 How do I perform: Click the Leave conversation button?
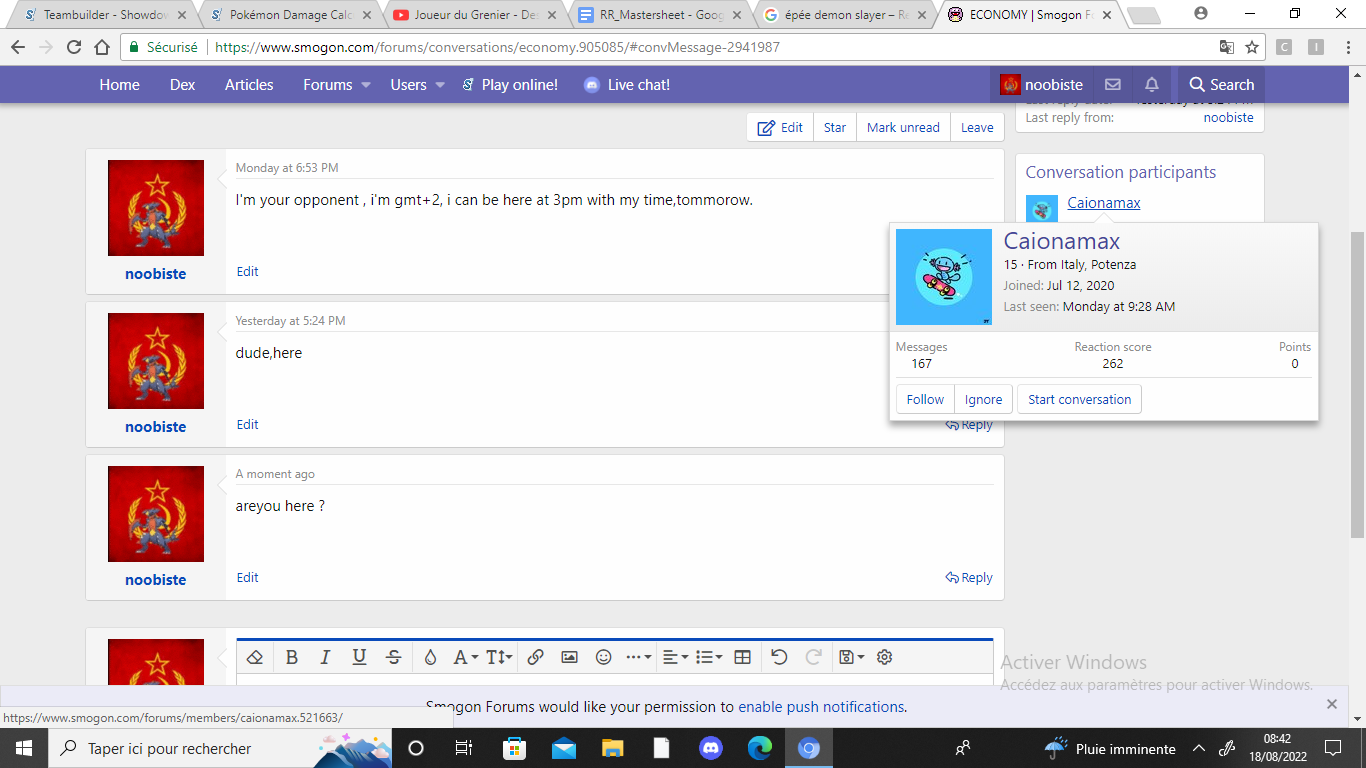[x=977, y=127]
